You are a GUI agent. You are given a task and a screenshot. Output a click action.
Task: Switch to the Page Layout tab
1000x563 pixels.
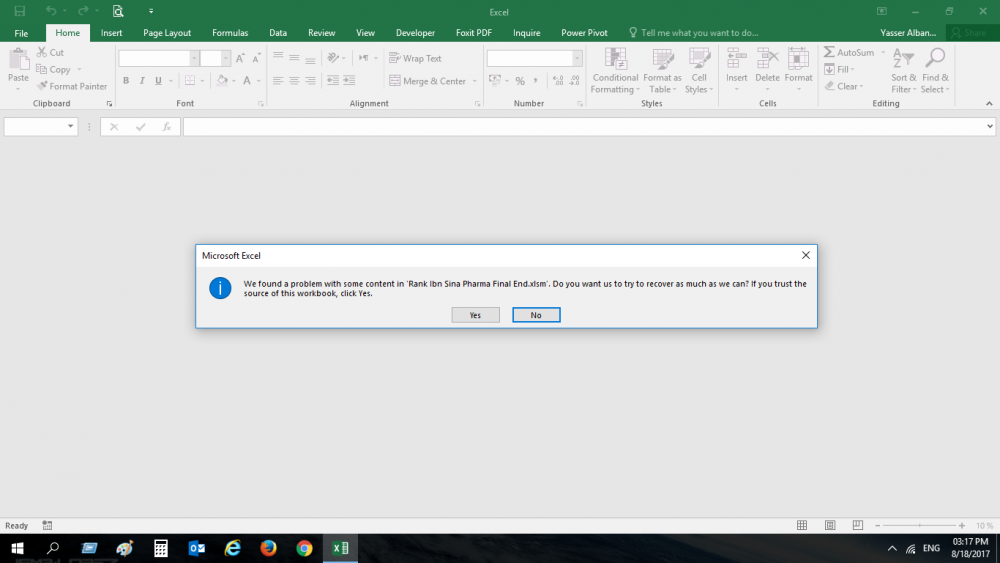[167, 33]
